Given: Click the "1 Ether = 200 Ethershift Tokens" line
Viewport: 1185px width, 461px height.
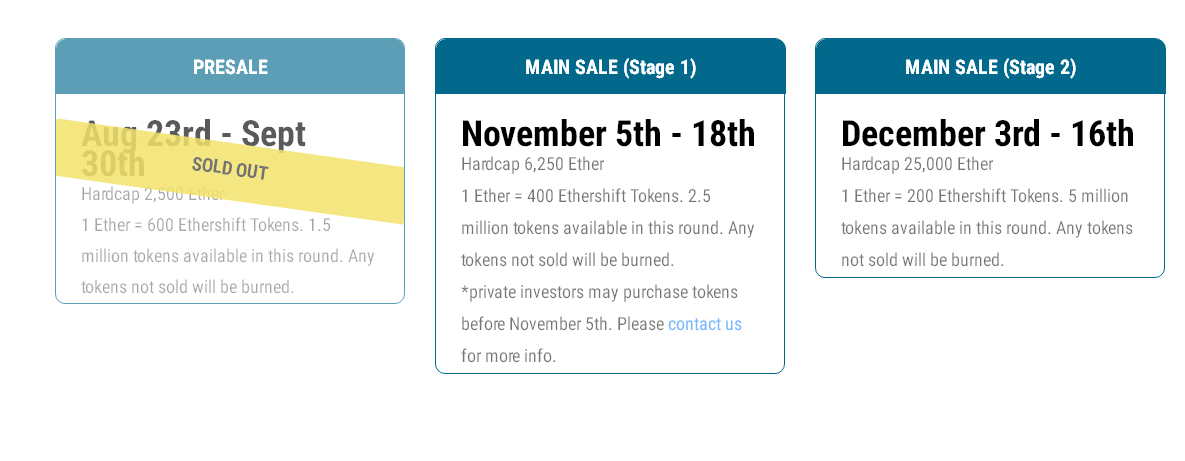Looking at the screenshot, I should tap(952, 196).
